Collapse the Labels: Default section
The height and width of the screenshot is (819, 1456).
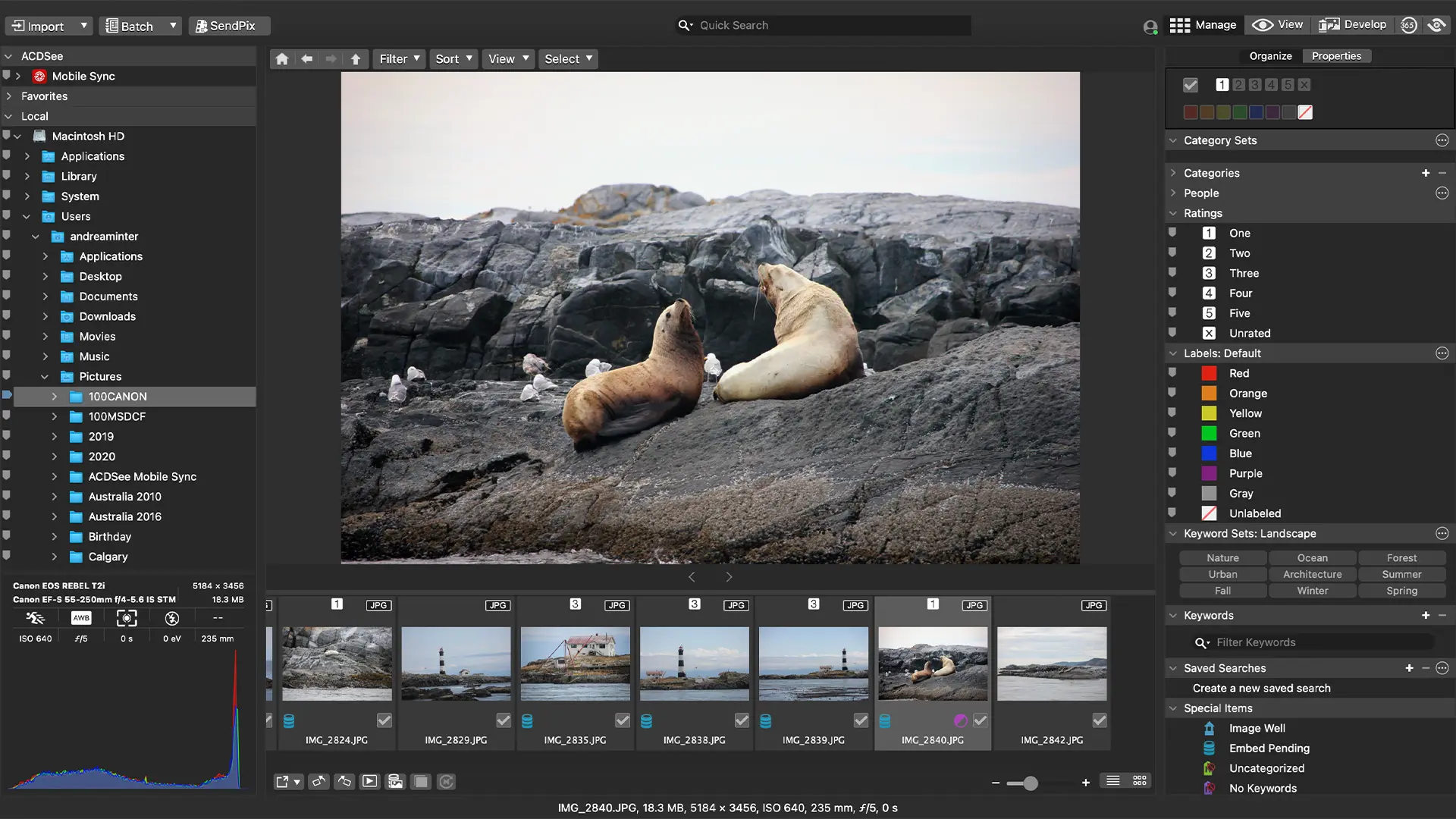[1172, 353]
